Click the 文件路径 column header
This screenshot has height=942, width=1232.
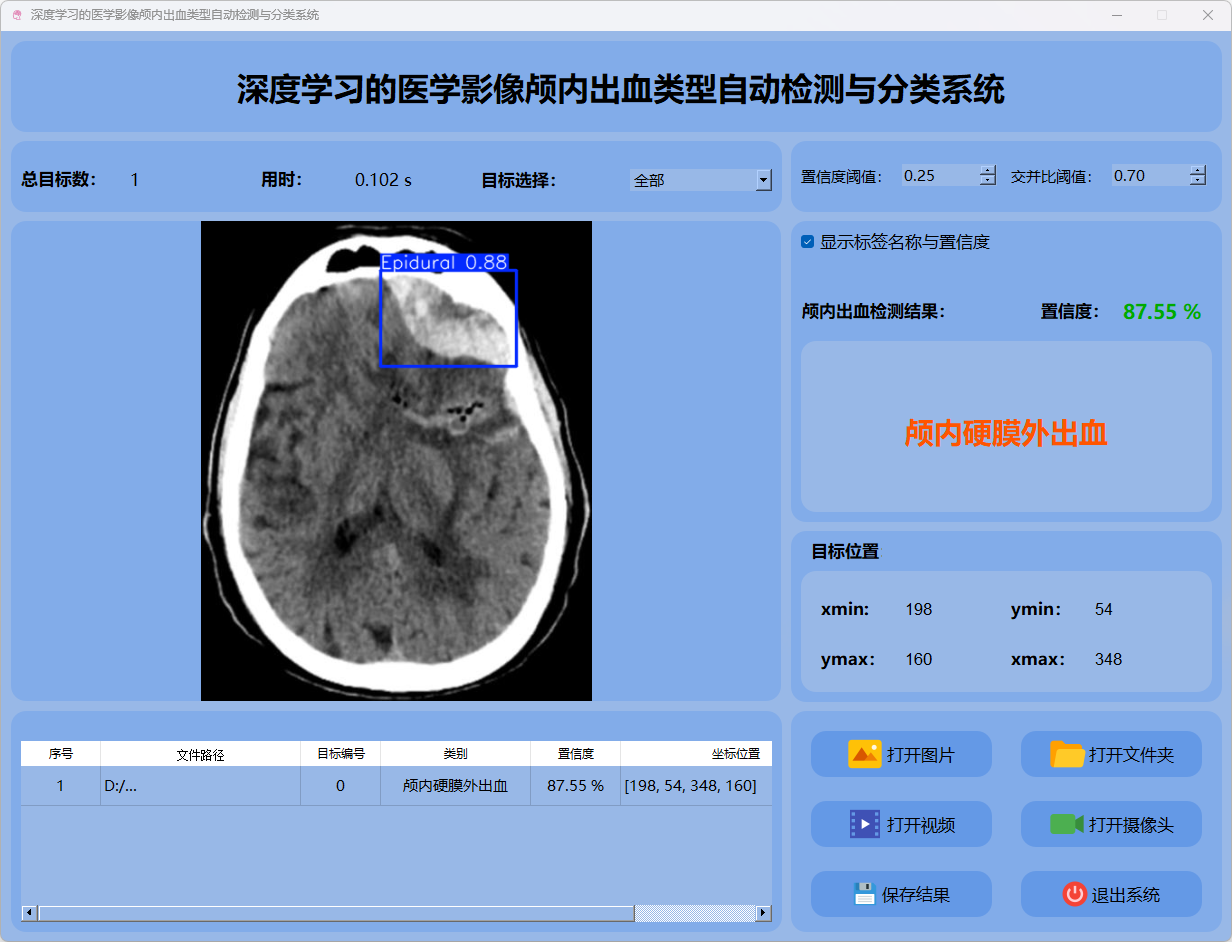click(x=201, y=754)
